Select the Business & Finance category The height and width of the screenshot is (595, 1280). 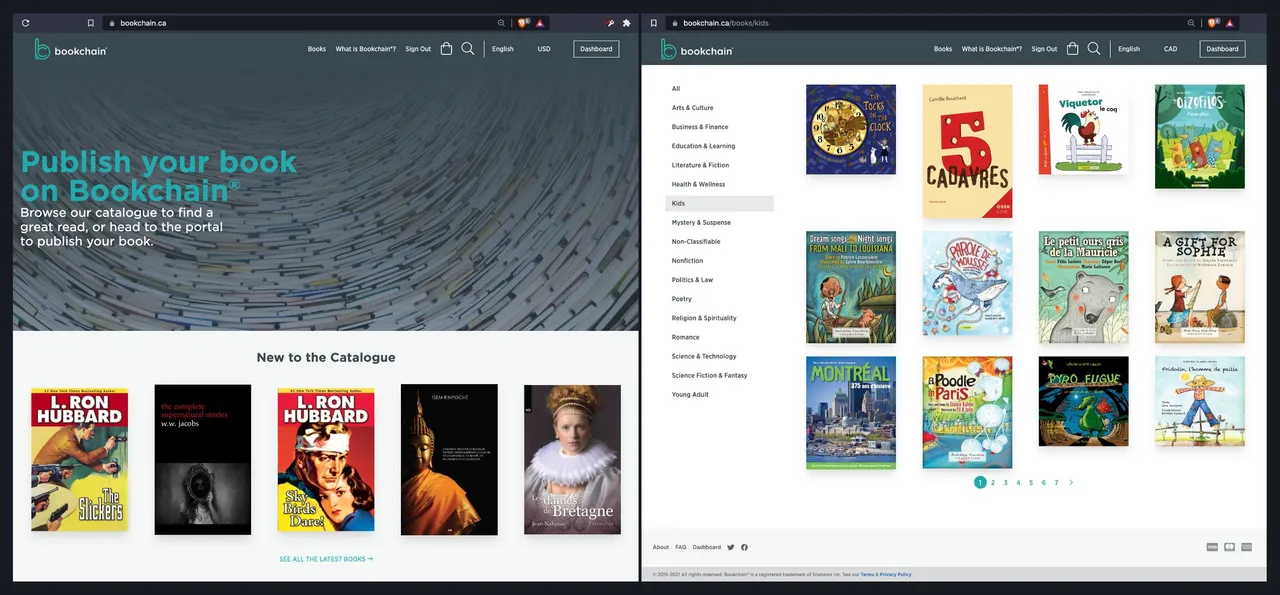pyautogui.click(x=700, y=127)
